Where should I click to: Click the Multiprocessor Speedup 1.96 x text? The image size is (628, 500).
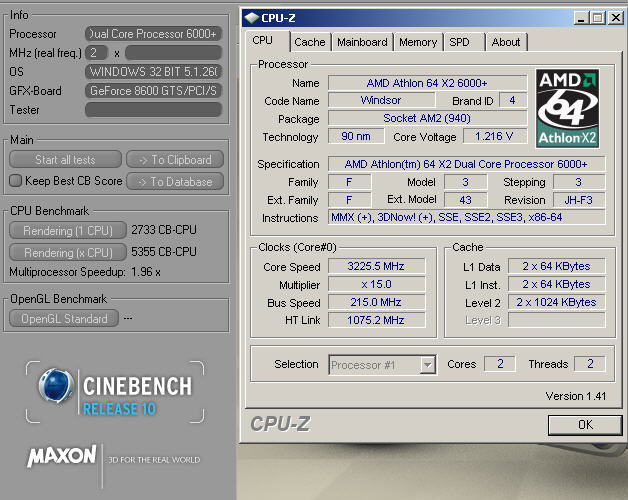tap(85, 272)
